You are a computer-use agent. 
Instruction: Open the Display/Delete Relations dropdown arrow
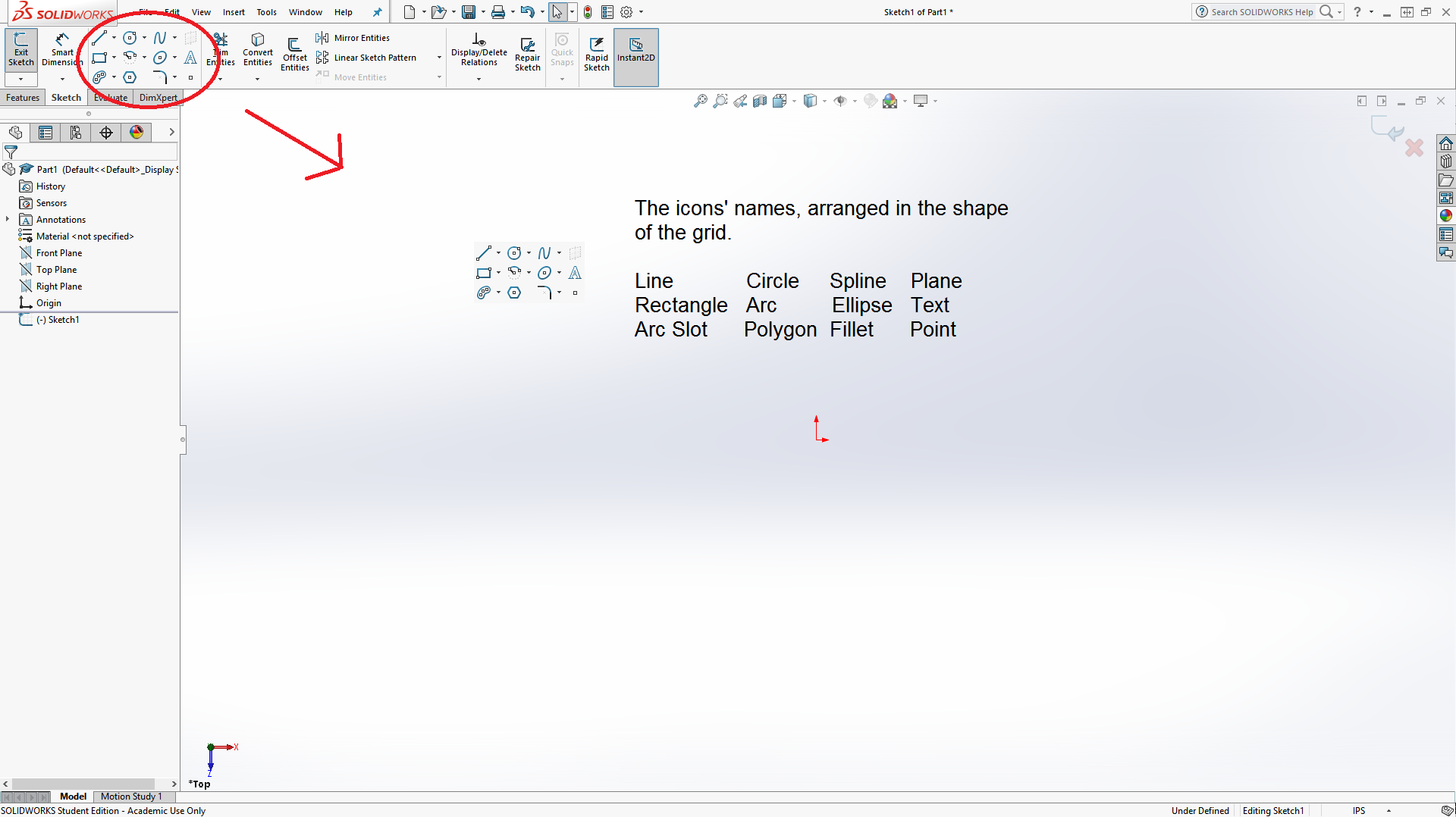coord(479,79)
